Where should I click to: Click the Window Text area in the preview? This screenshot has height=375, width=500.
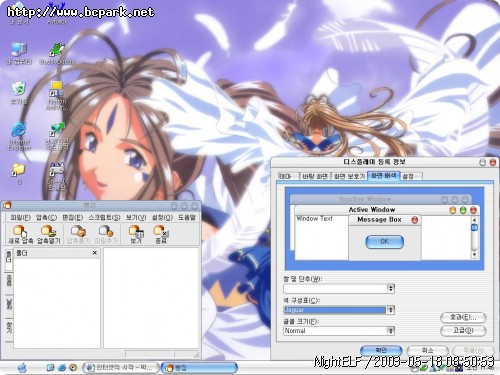314,219
